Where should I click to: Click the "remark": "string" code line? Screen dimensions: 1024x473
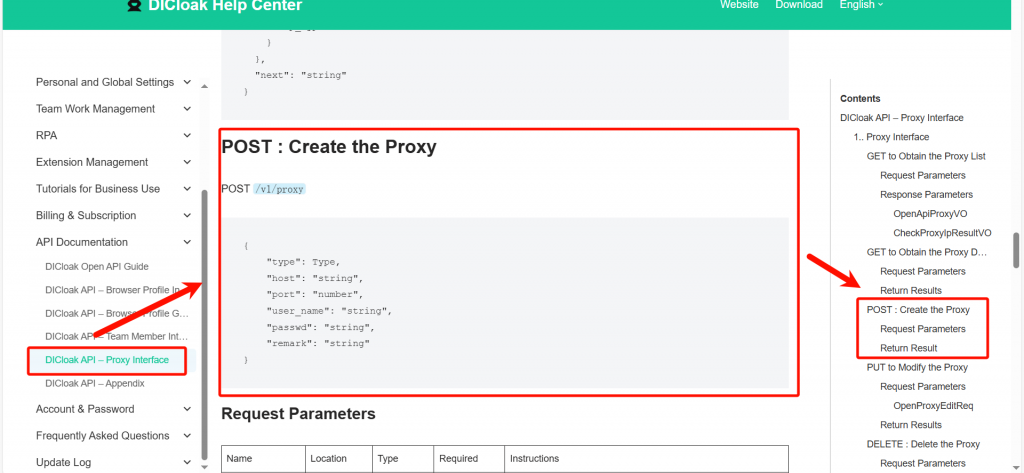pos(317,343)
